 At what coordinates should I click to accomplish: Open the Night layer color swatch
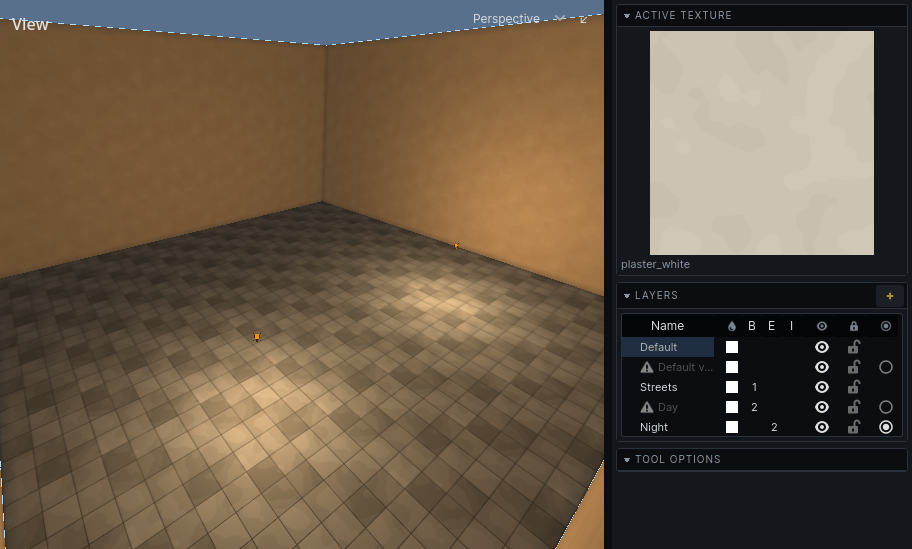tap(732, 427)
